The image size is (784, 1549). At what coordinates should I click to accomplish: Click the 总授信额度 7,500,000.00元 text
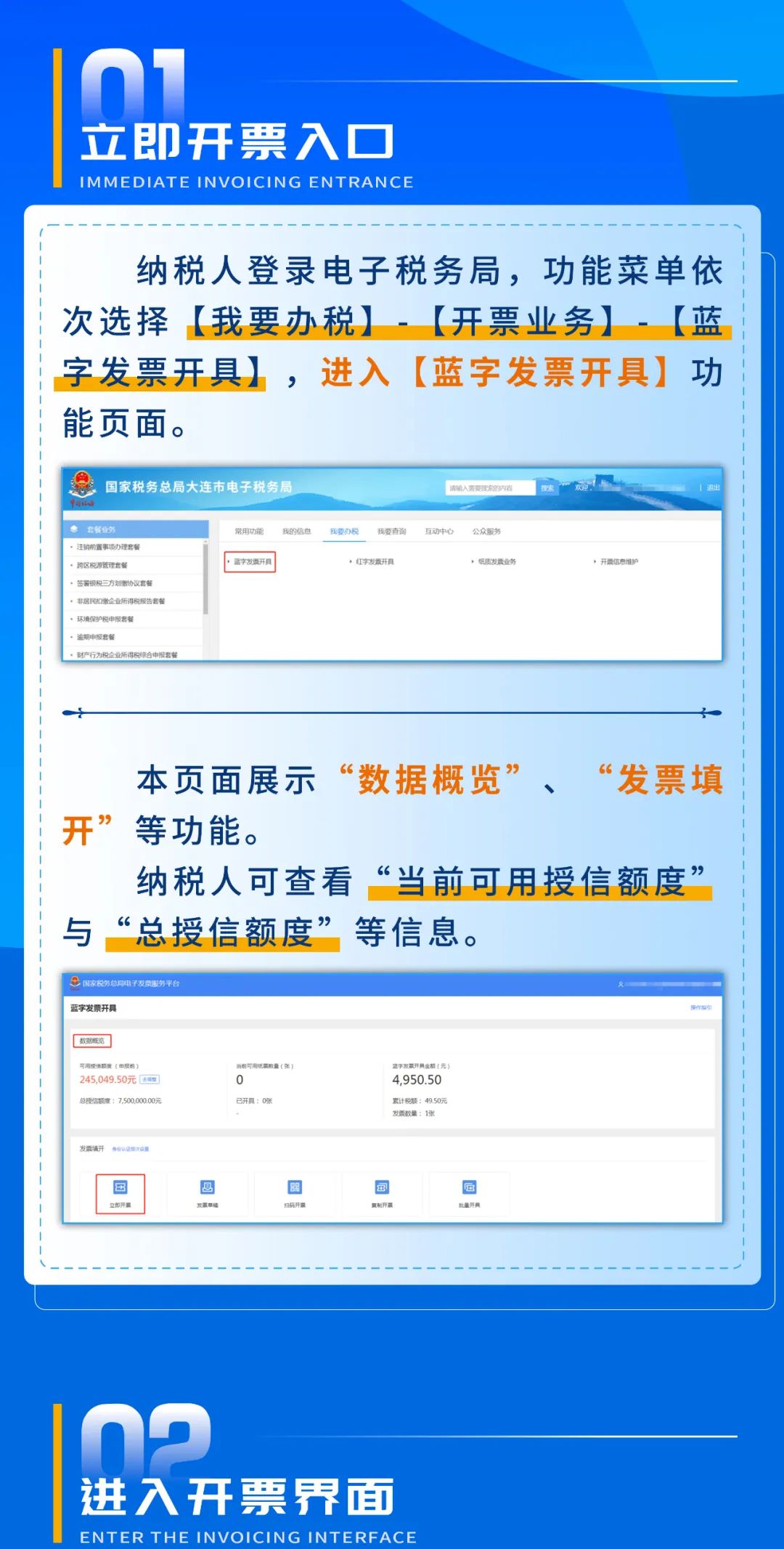pyautogui.click(x=121, y=1101)
